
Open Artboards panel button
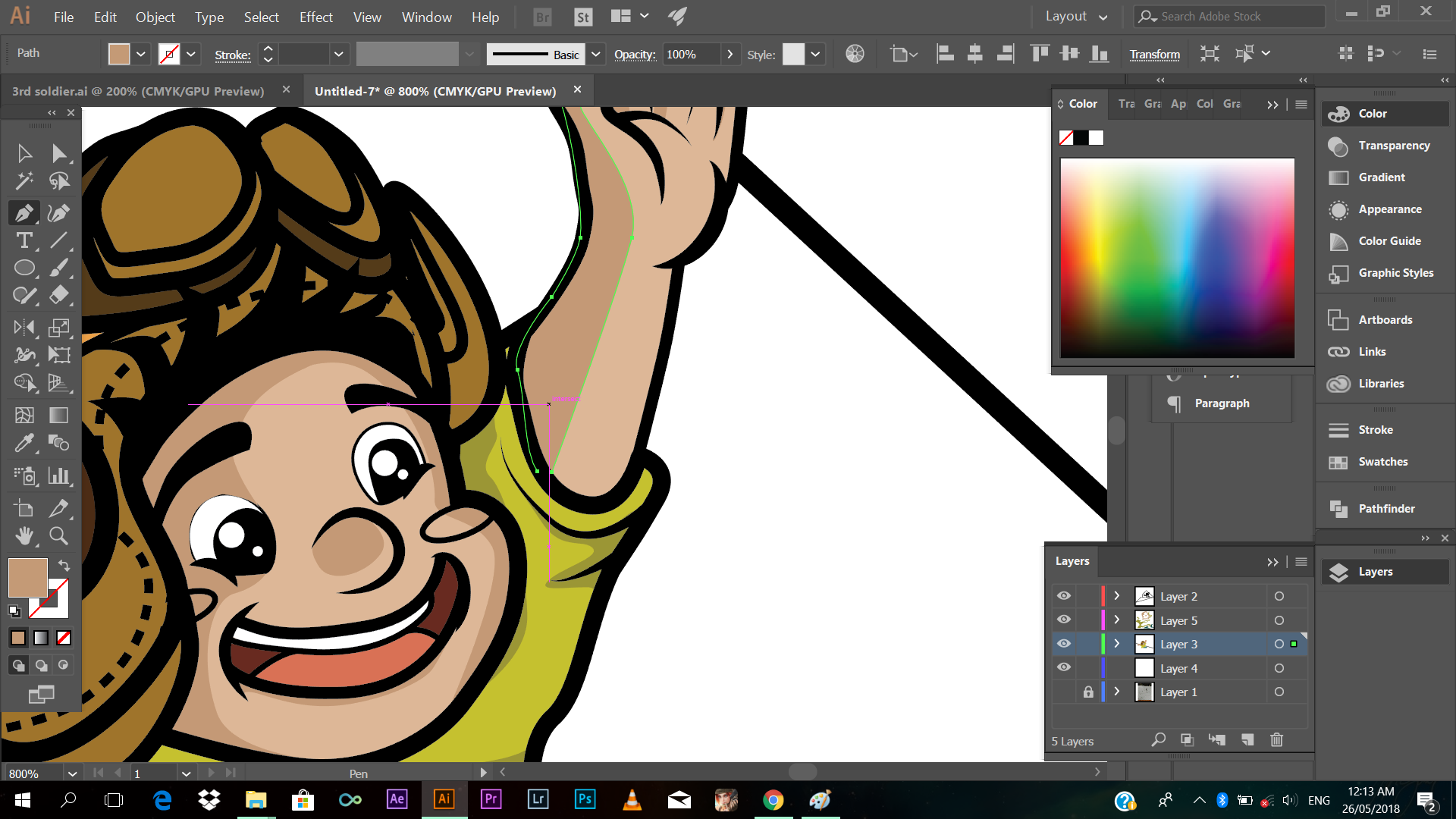click(1385, 320)
